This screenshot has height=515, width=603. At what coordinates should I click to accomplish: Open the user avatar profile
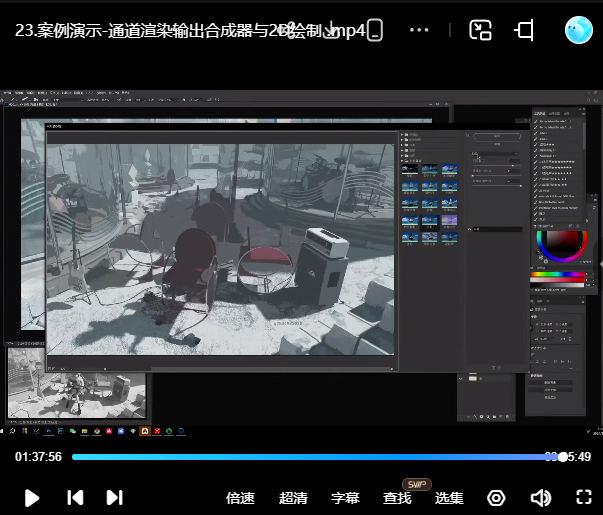click(579, 30)
